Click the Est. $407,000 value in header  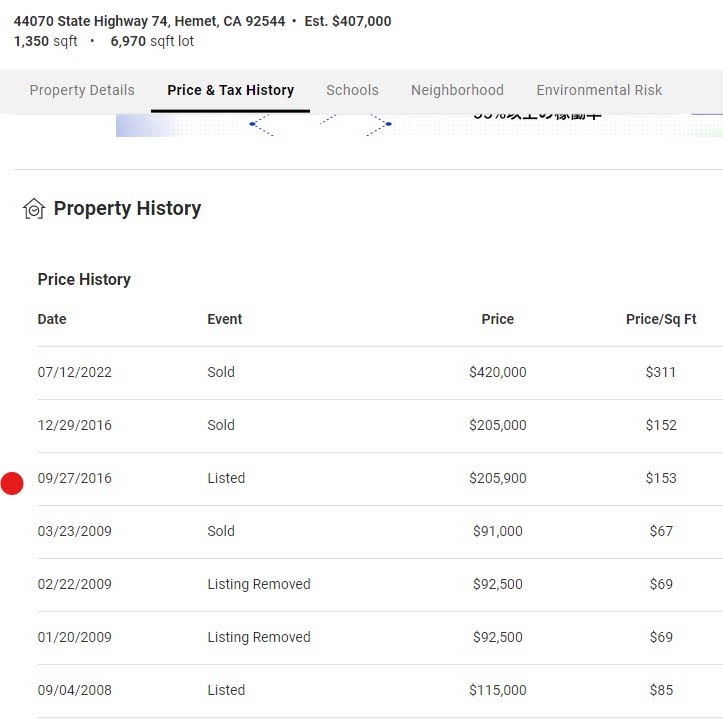[x=348, y=21]
